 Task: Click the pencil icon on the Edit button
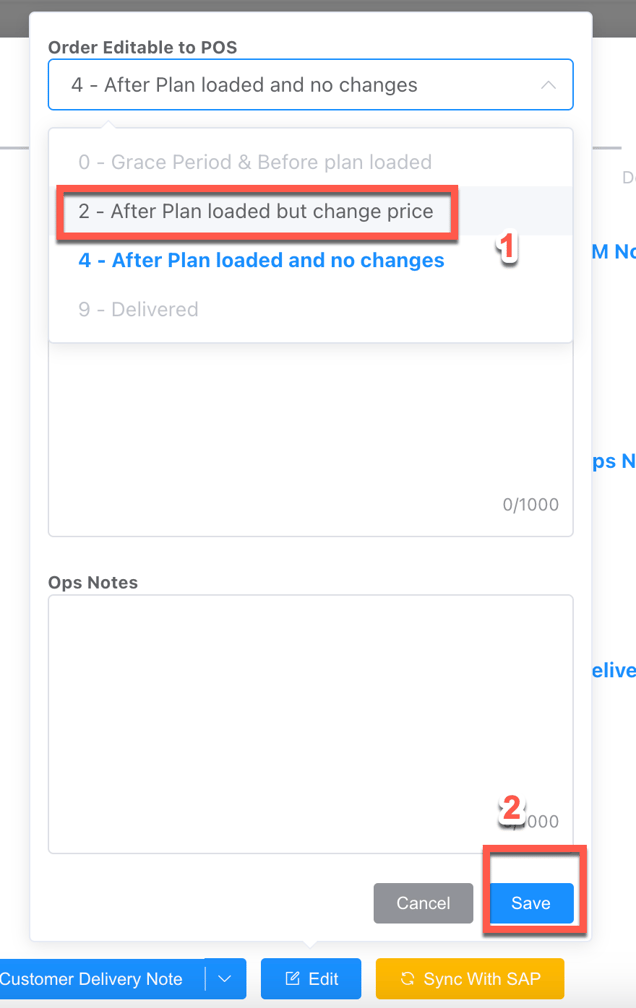[293, 978]
